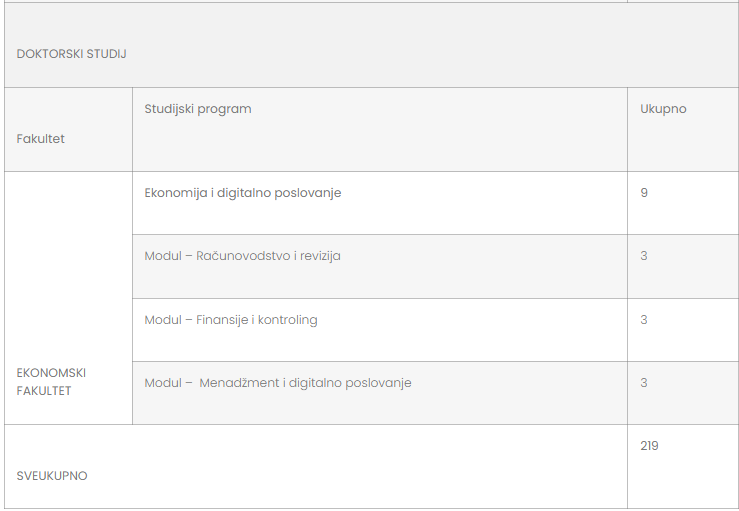Click the DOKTORSKI STUDIJ section header
The width and height of the screenshot is (739, 511).
(x=71, y=54)
